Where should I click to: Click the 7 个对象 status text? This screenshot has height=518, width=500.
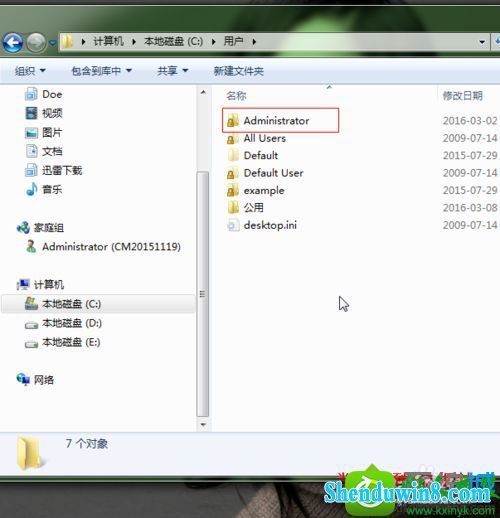[x=87, y=444]
